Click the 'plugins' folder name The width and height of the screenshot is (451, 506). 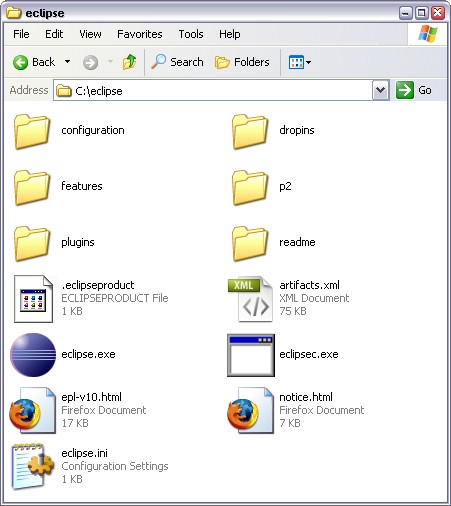pyautogui.click(x=78, y=242)
